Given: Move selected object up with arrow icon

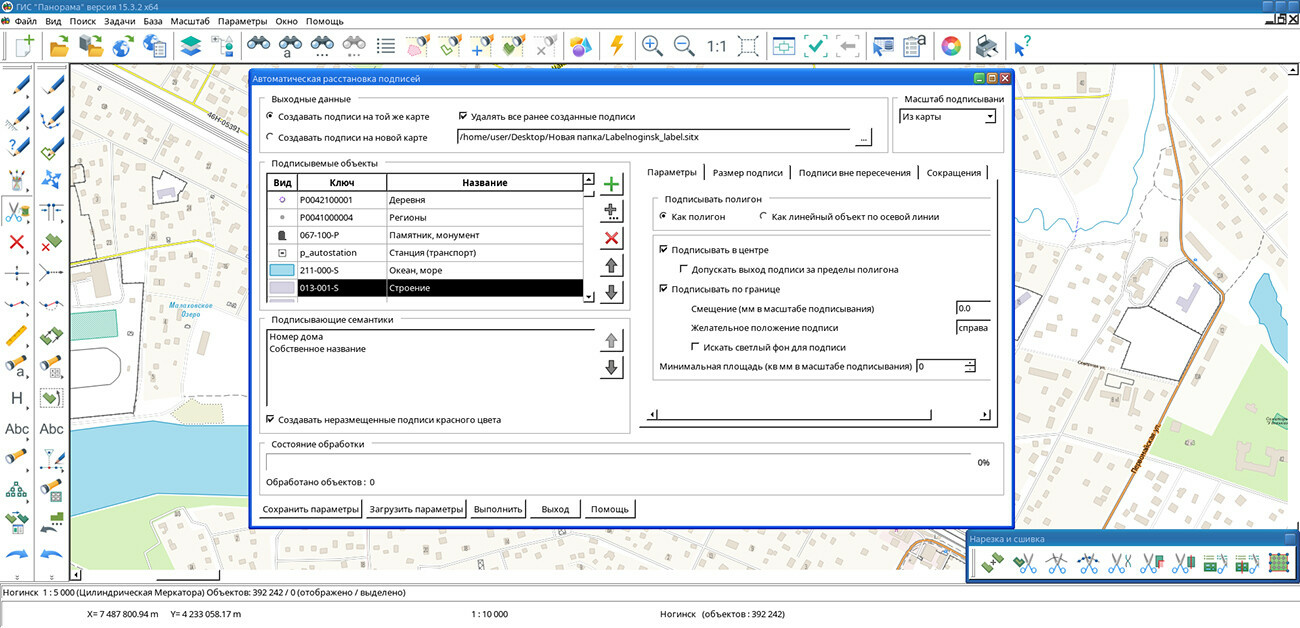Looking at the screenshot, I should 612,266.
